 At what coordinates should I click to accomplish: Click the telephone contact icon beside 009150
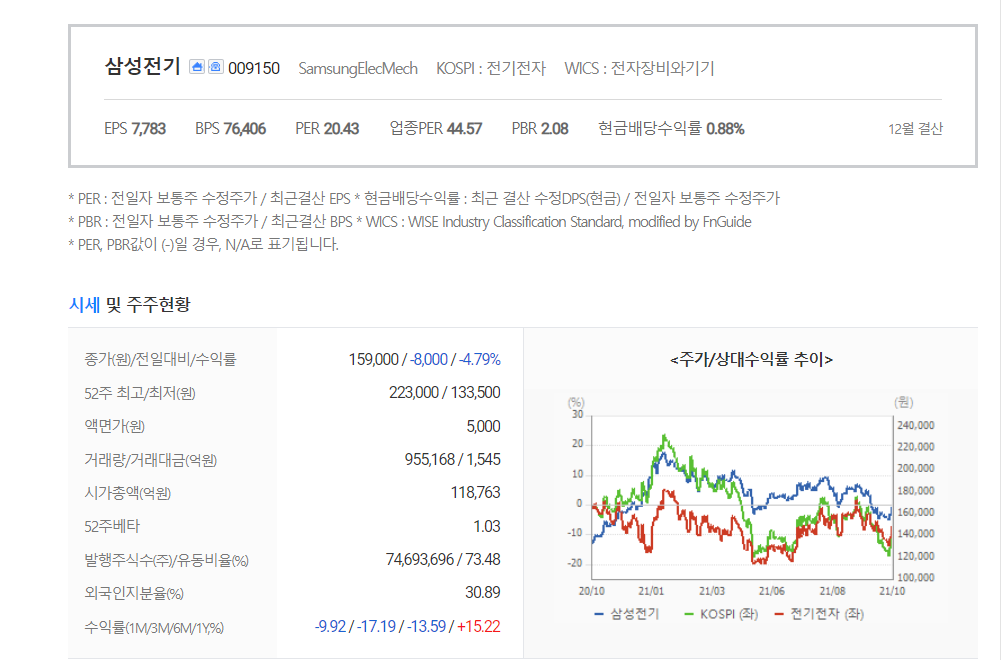click(x=216, y=67)
